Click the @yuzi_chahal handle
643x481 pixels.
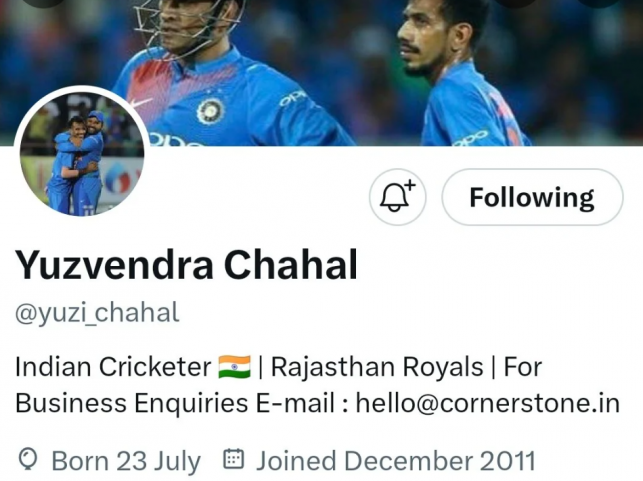(97, 312)
